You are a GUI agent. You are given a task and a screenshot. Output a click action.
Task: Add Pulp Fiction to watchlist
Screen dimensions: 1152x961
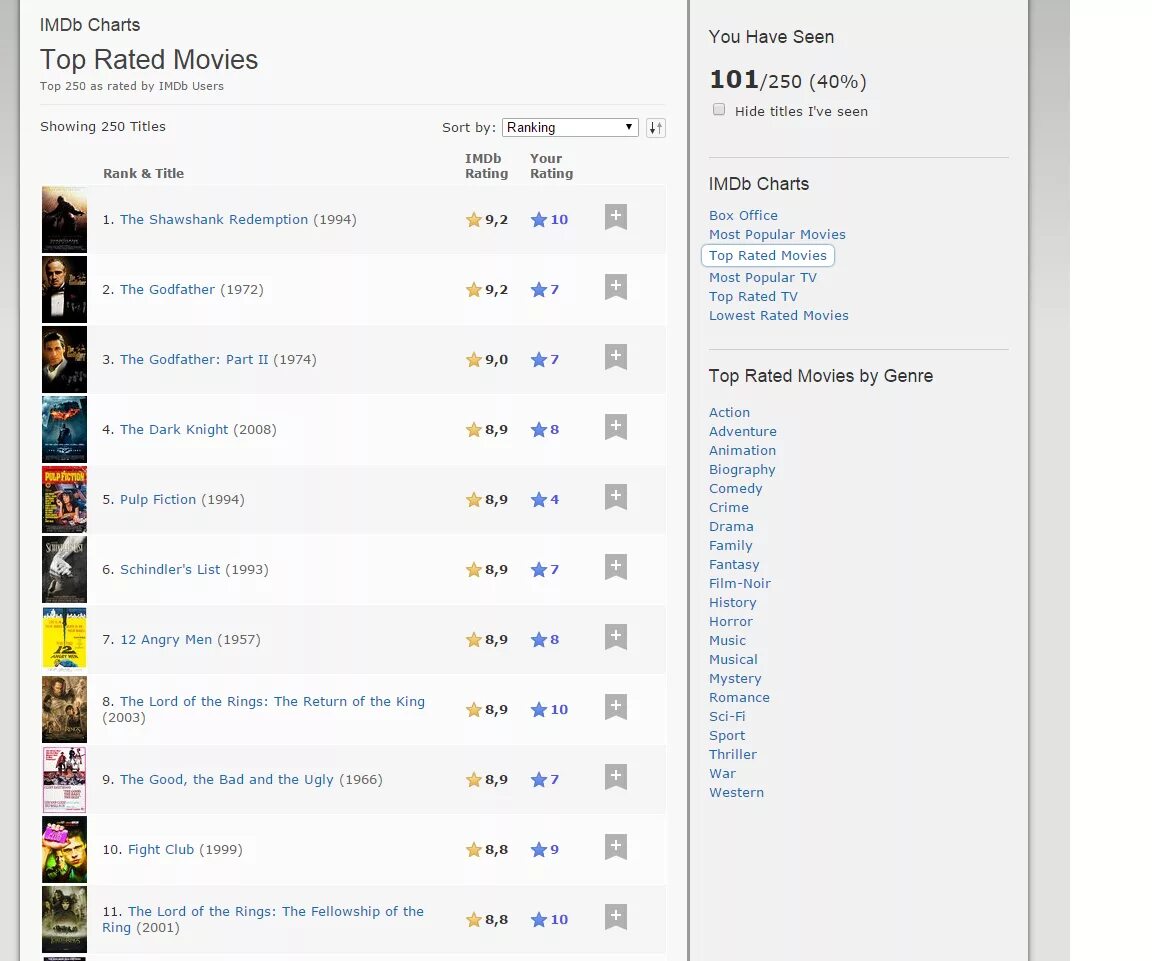[616, 497]
